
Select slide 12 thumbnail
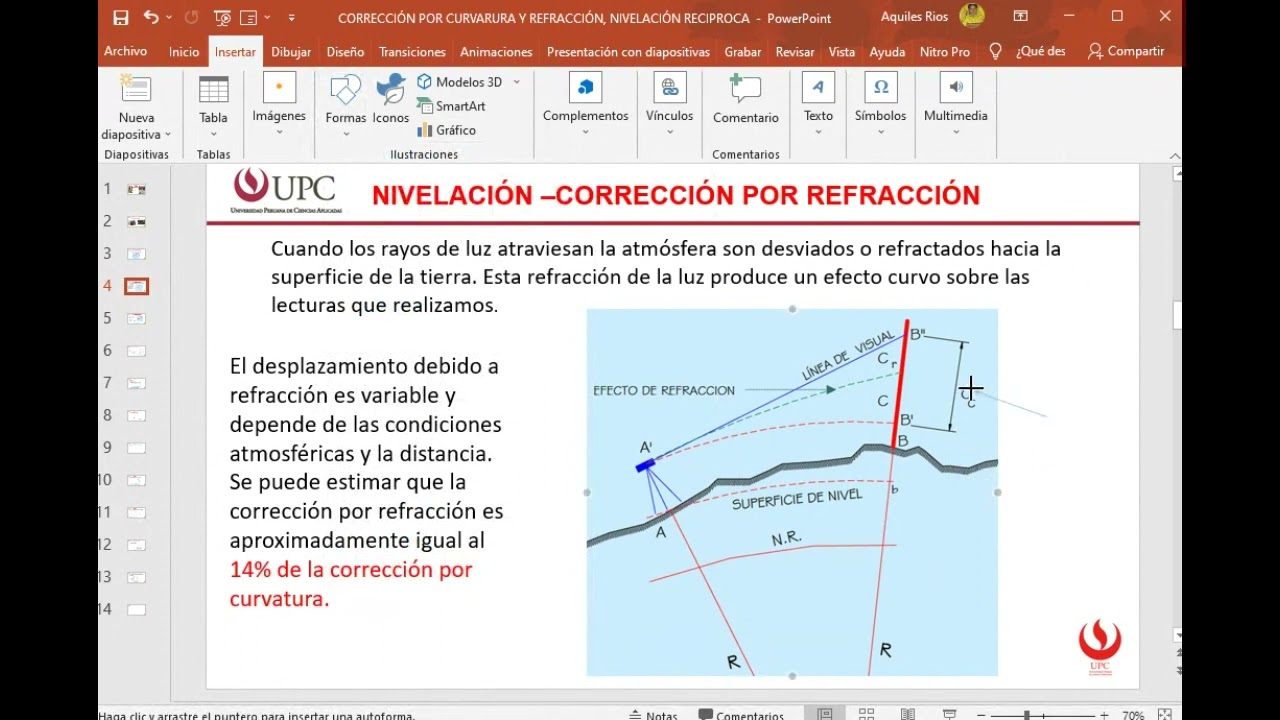[x=136, y=545]
